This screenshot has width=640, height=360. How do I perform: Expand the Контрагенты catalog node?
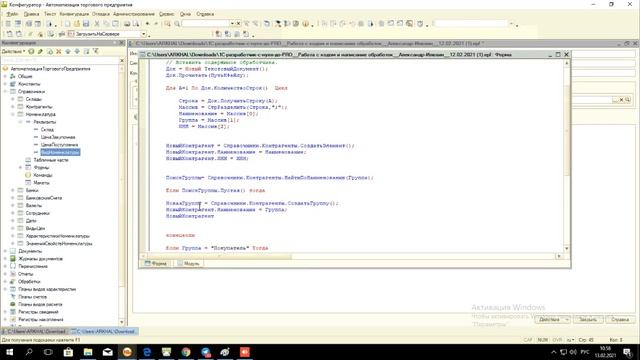click(13, 107)
